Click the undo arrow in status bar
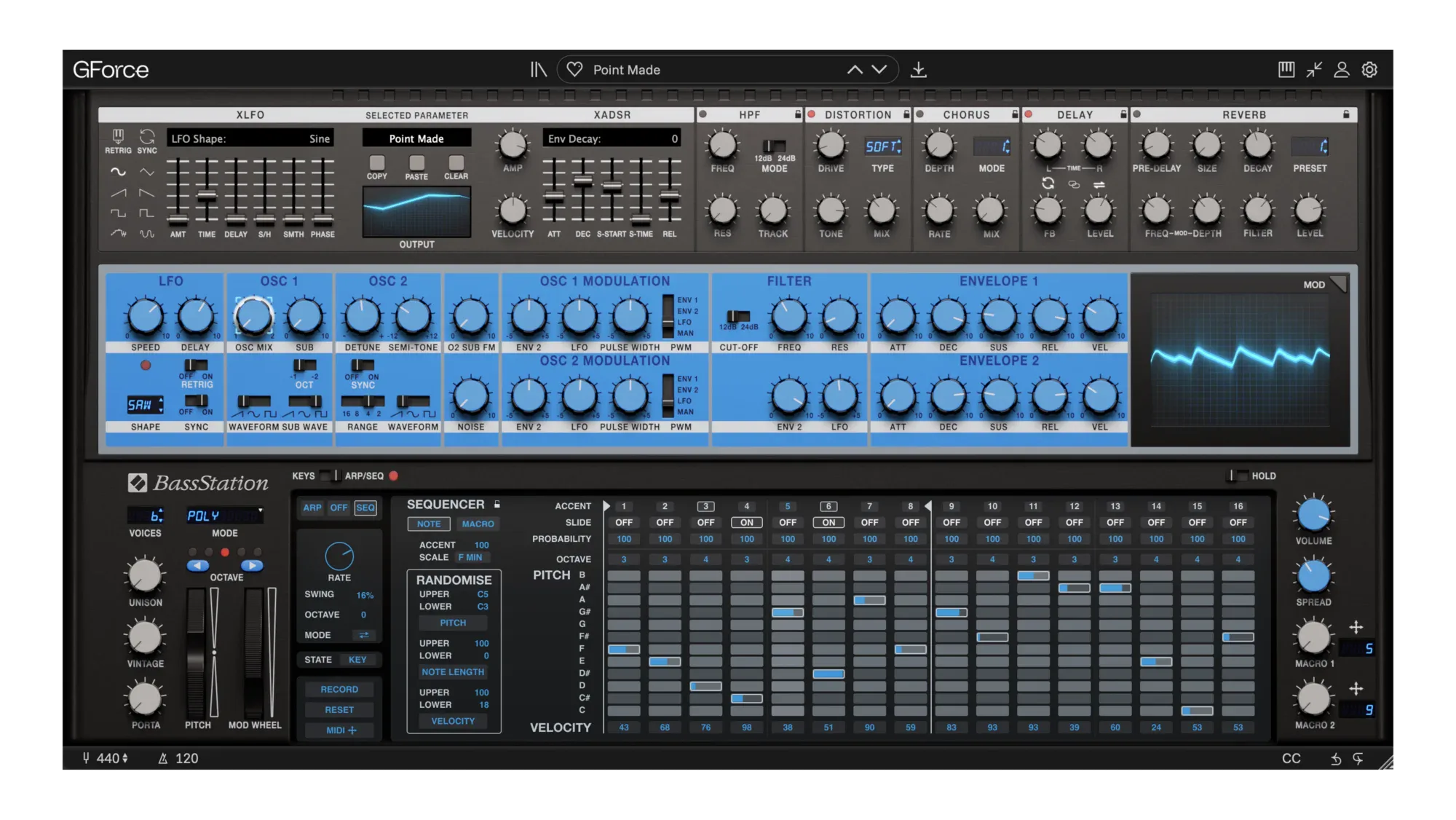The image size is (1456, 820). [1336, 759]
